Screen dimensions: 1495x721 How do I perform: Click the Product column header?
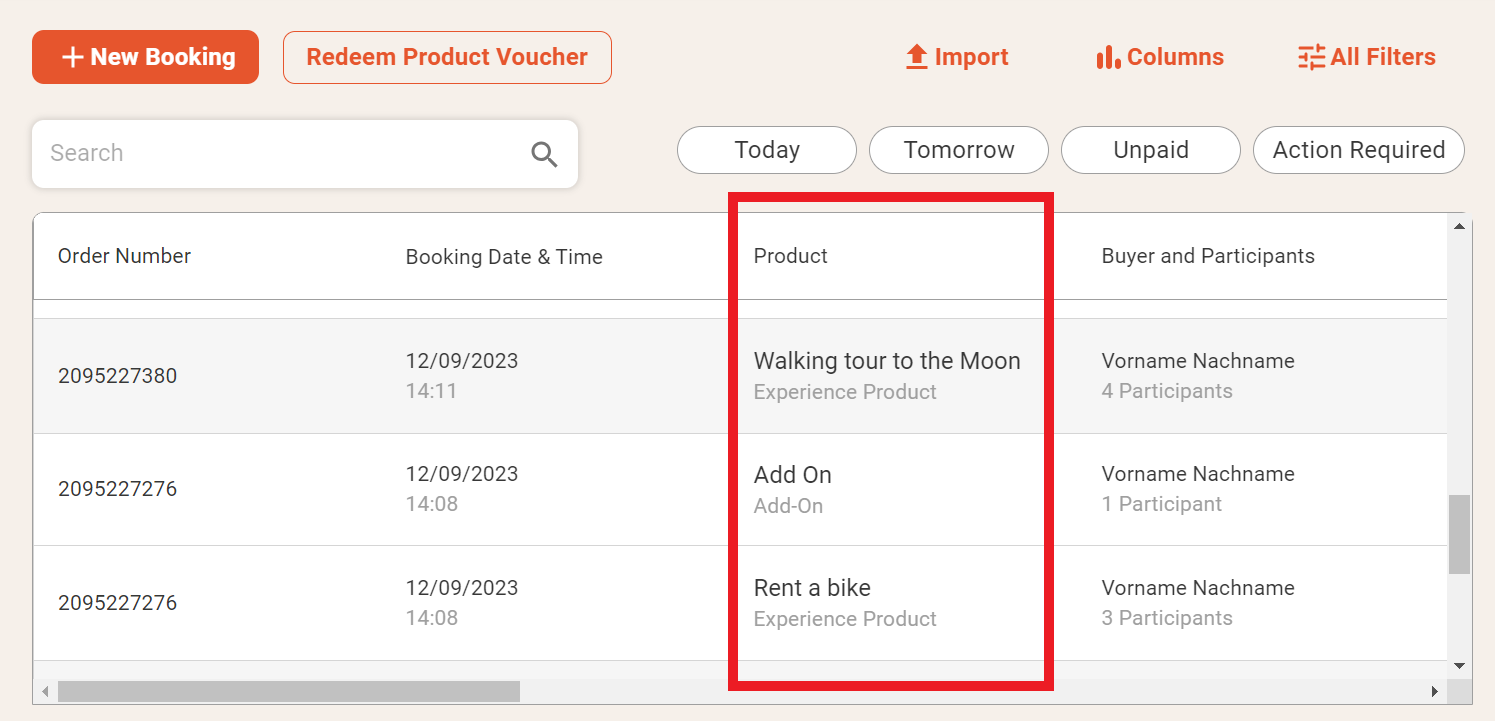click(791, 256)
